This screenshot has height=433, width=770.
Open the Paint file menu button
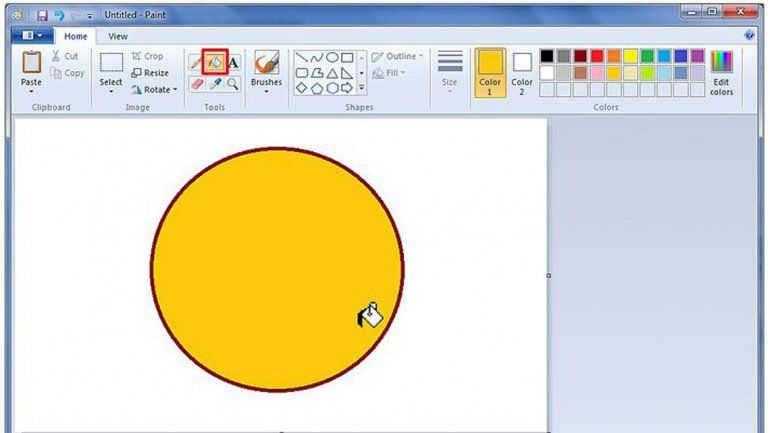coord(31,36)
